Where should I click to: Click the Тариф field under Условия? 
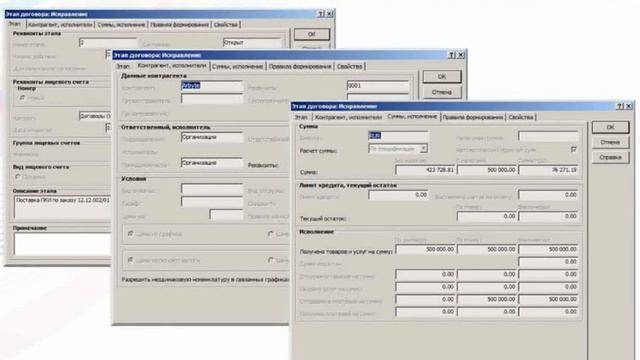212,202
